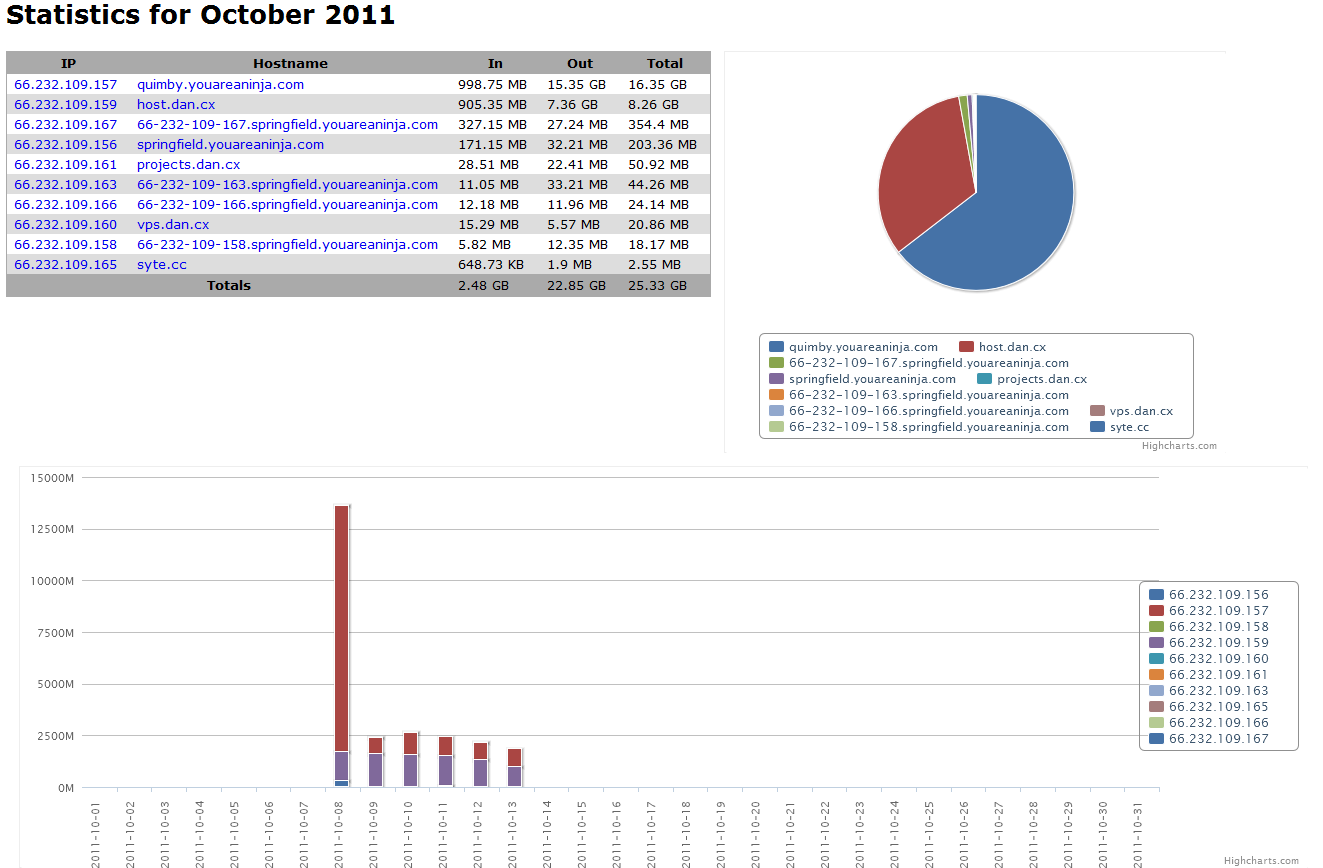Click the Total column header

coord(665,63)
